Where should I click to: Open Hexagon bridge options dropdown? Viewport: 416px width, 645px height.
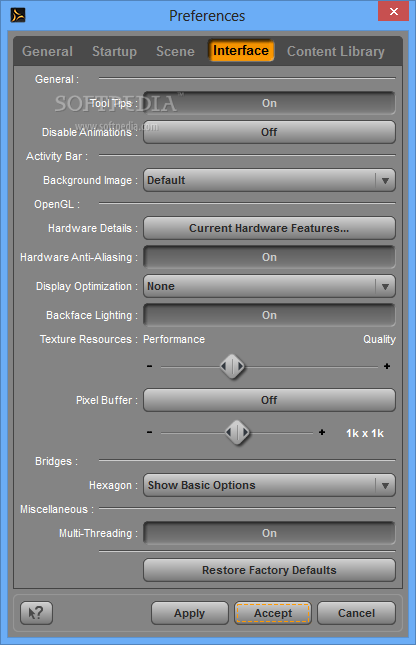click(269, 485)
